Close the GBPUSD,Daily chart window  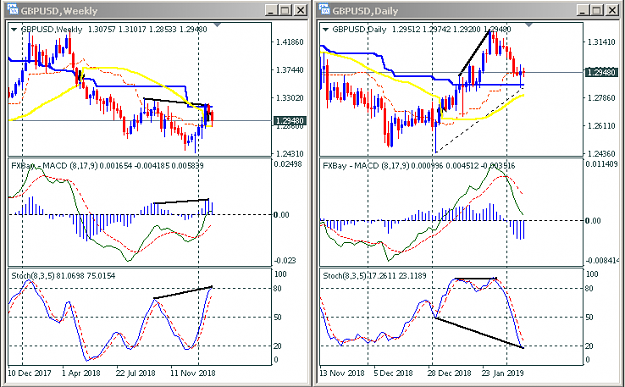tap(612, 10)
